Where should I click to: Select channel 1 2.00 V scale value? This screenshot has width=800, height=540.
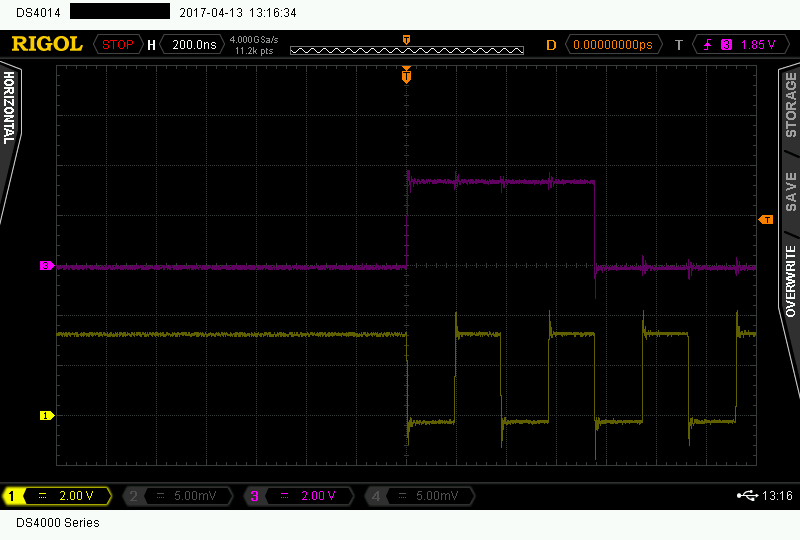(x=76, y=496)
